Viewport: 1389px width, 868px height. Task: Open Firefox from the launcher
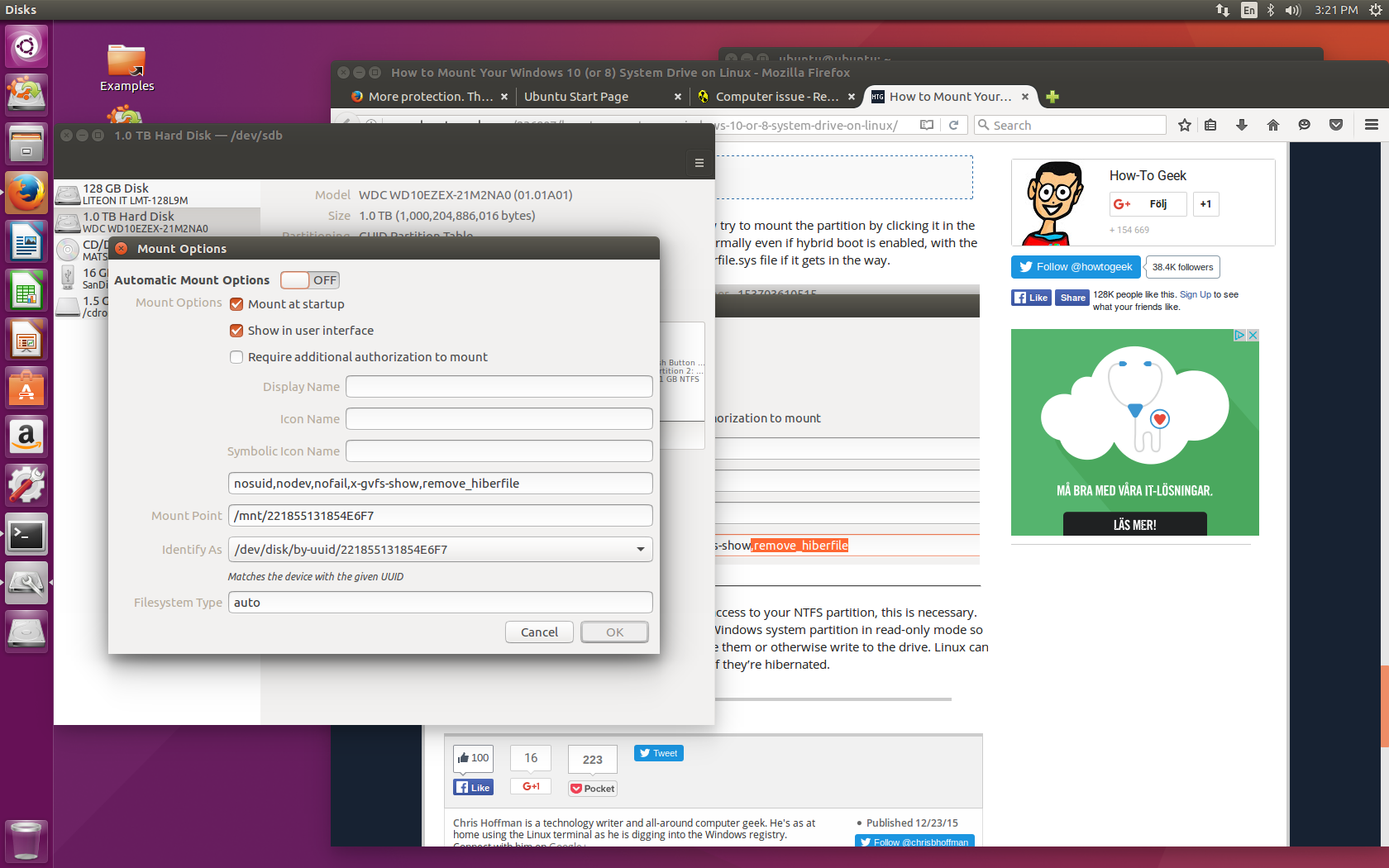26,193
